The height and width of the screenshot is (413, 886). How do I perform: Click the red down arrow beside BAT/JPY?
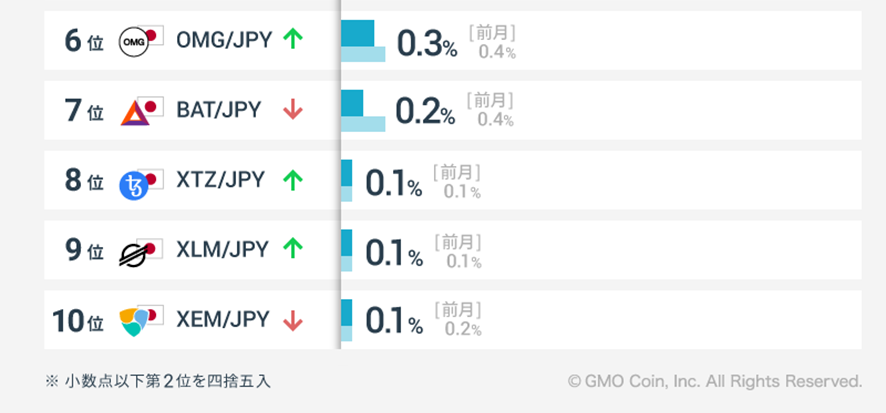coord(292,110)
